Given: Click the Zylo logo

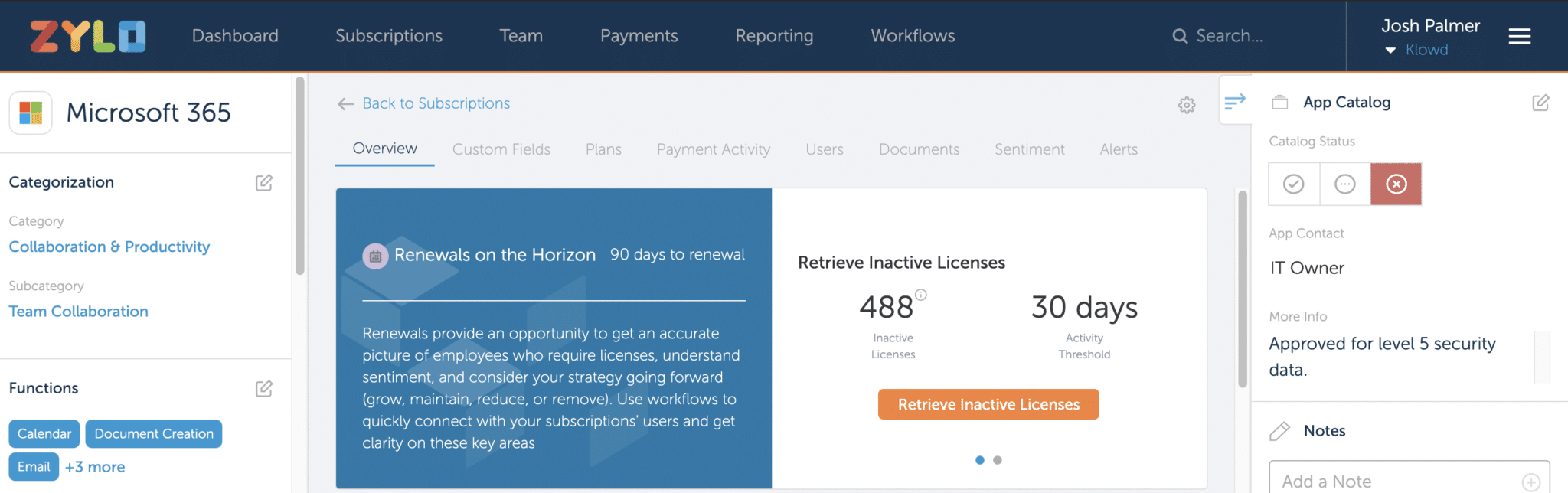Looking at the screenshot, I should (x=88, y=36).
